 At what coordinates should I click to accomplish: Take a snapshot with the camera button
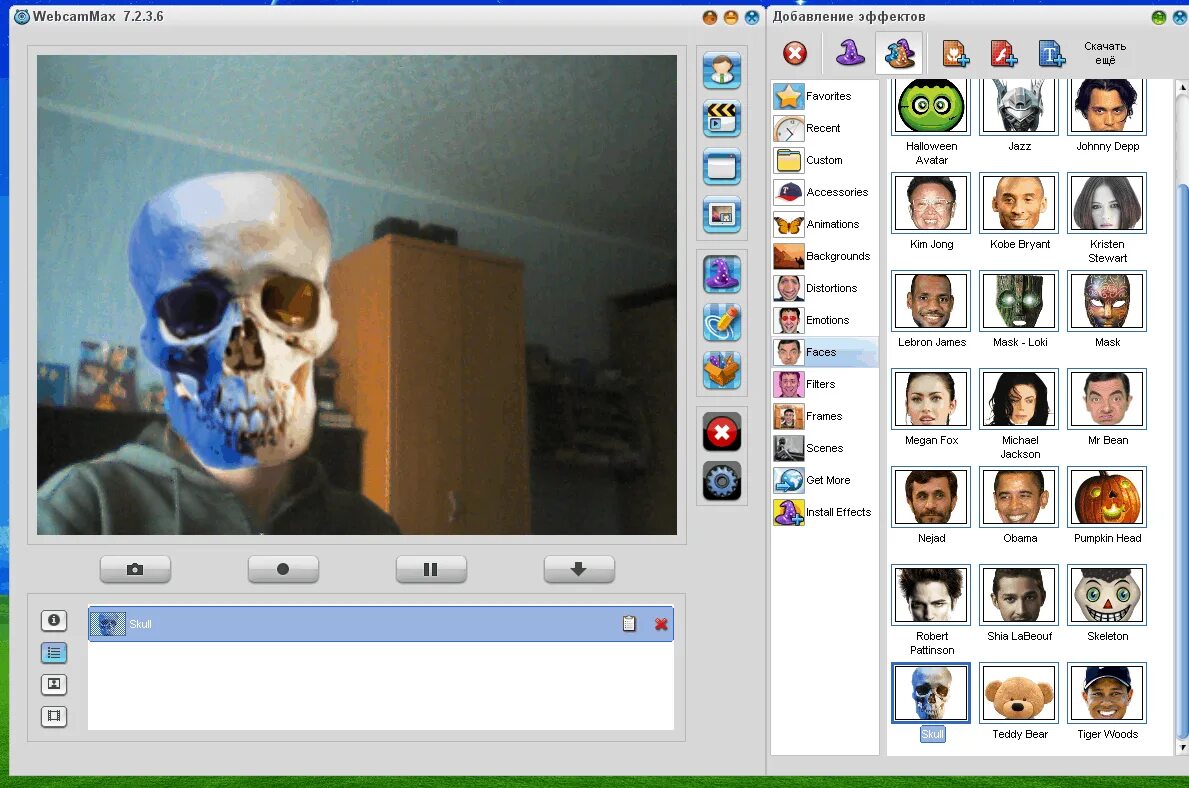(x=135, y=569)
